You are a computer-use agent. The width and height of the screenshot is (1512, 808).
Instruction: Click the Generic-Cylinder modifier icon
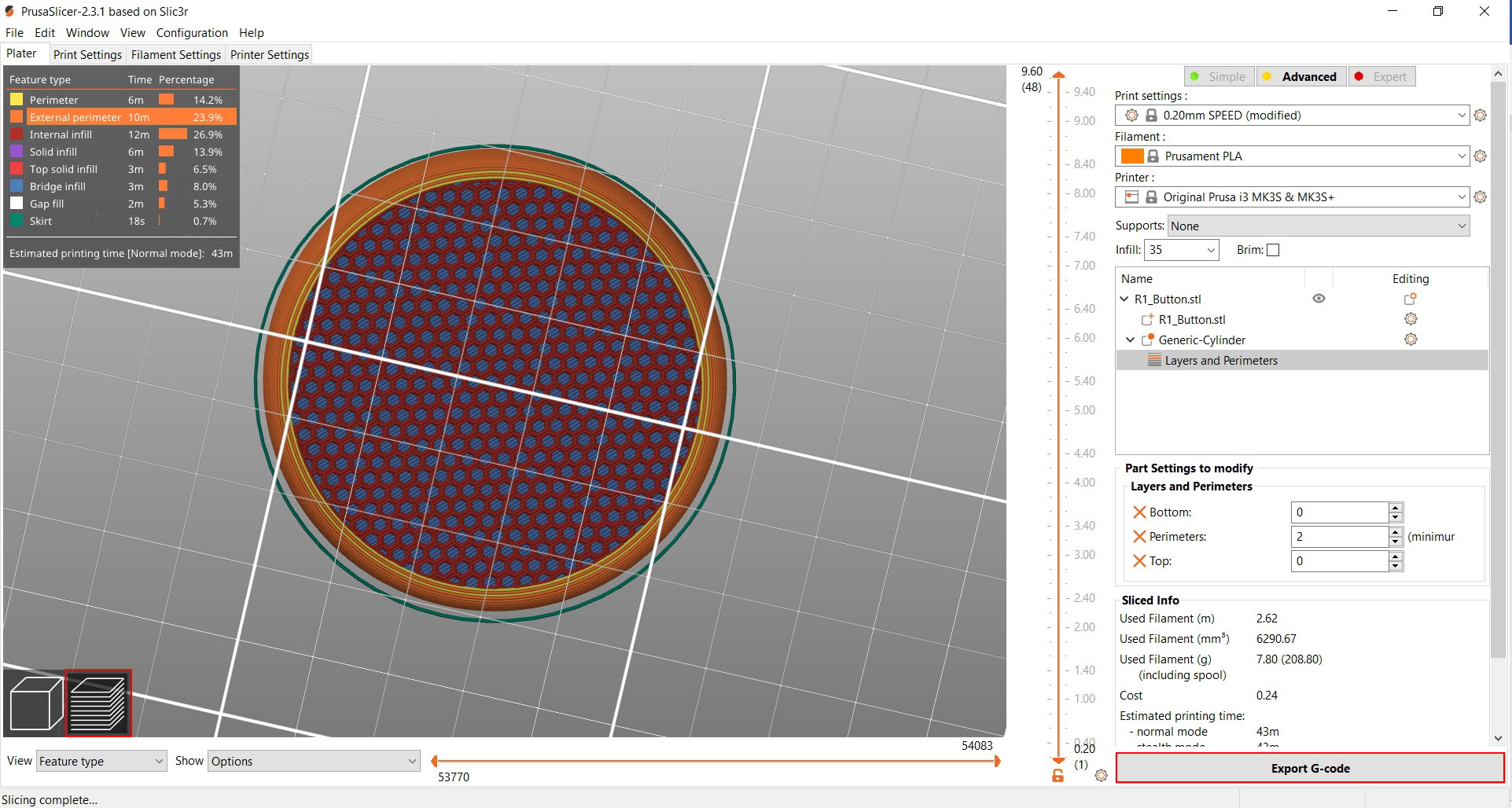[1147, 340]
